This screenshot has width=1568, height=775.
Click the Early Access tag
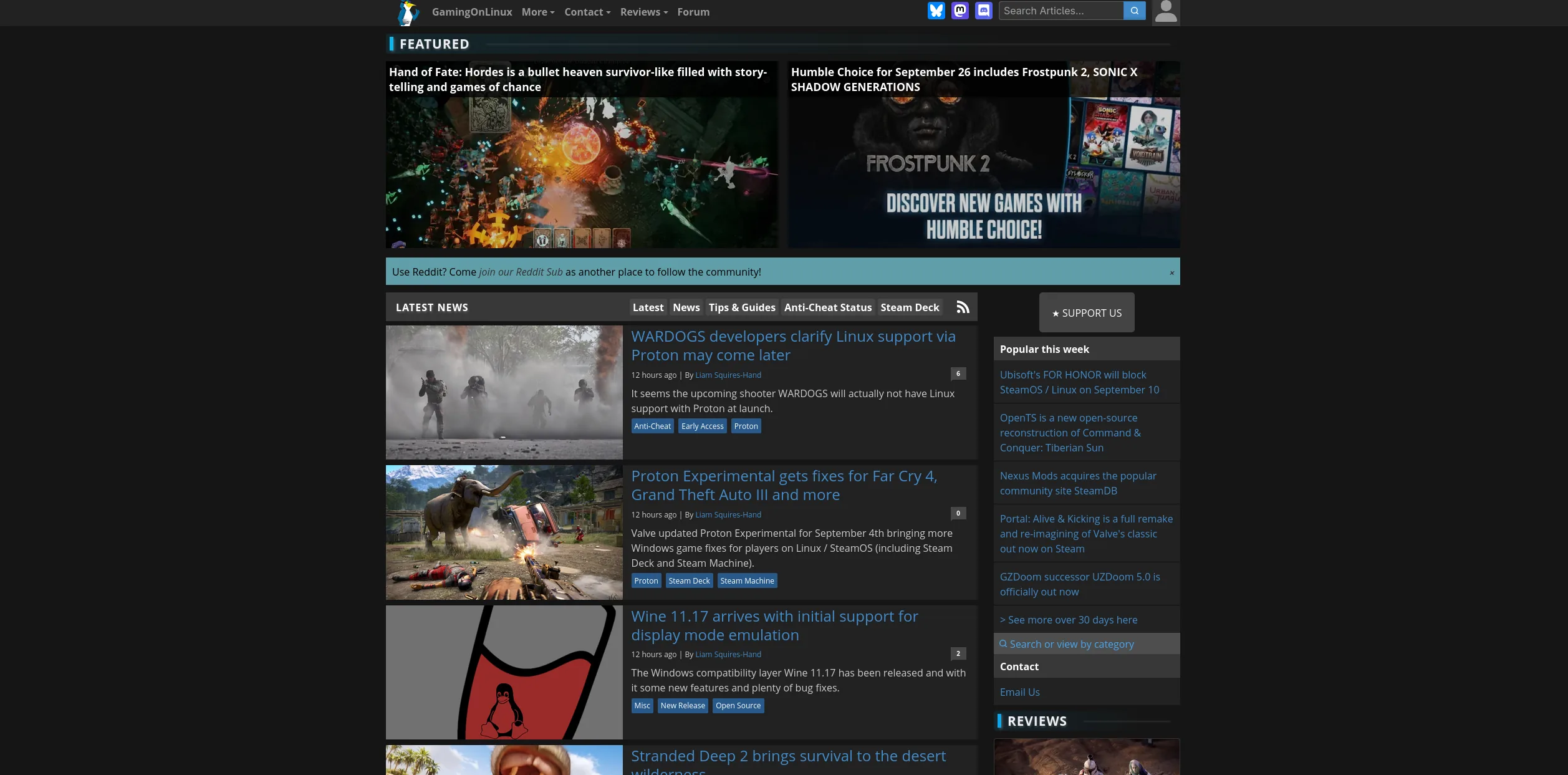pyautogui.click(x=702, y=426)
